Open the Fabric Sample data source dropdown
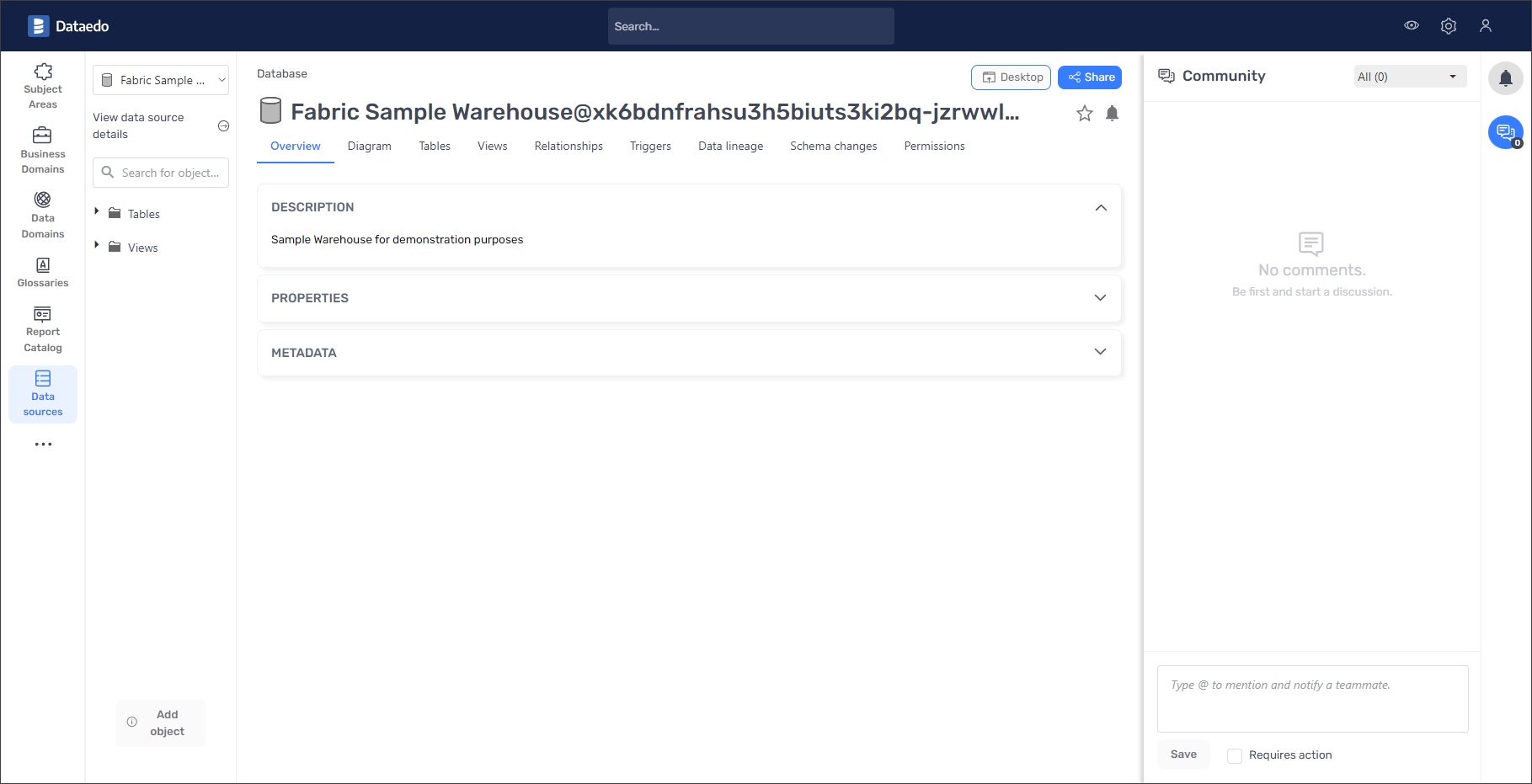The height and width of the screenshot is (784, 1532). 161,80
